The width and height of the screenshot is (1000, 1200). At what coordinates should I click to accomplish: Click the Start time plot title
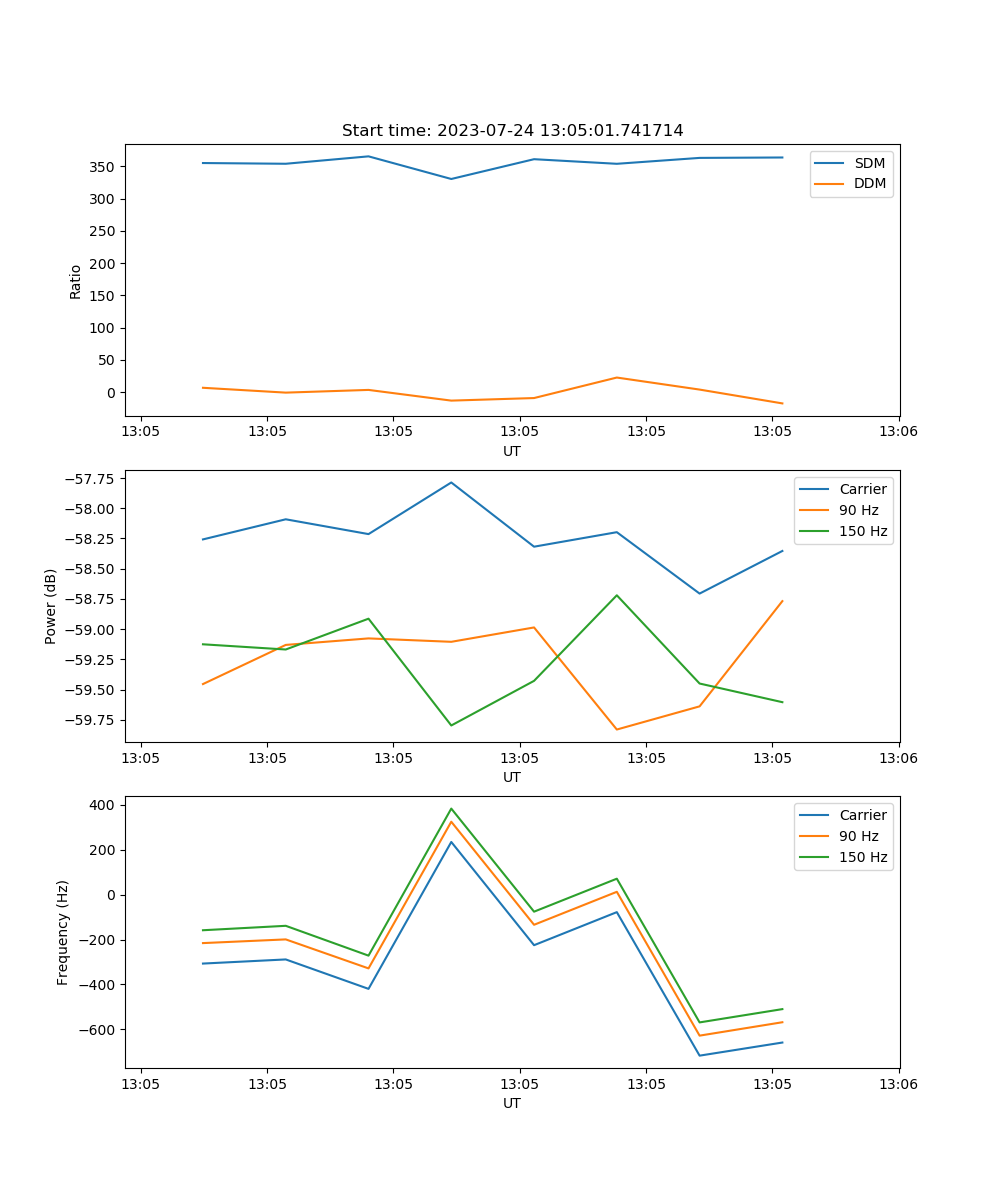512,131
